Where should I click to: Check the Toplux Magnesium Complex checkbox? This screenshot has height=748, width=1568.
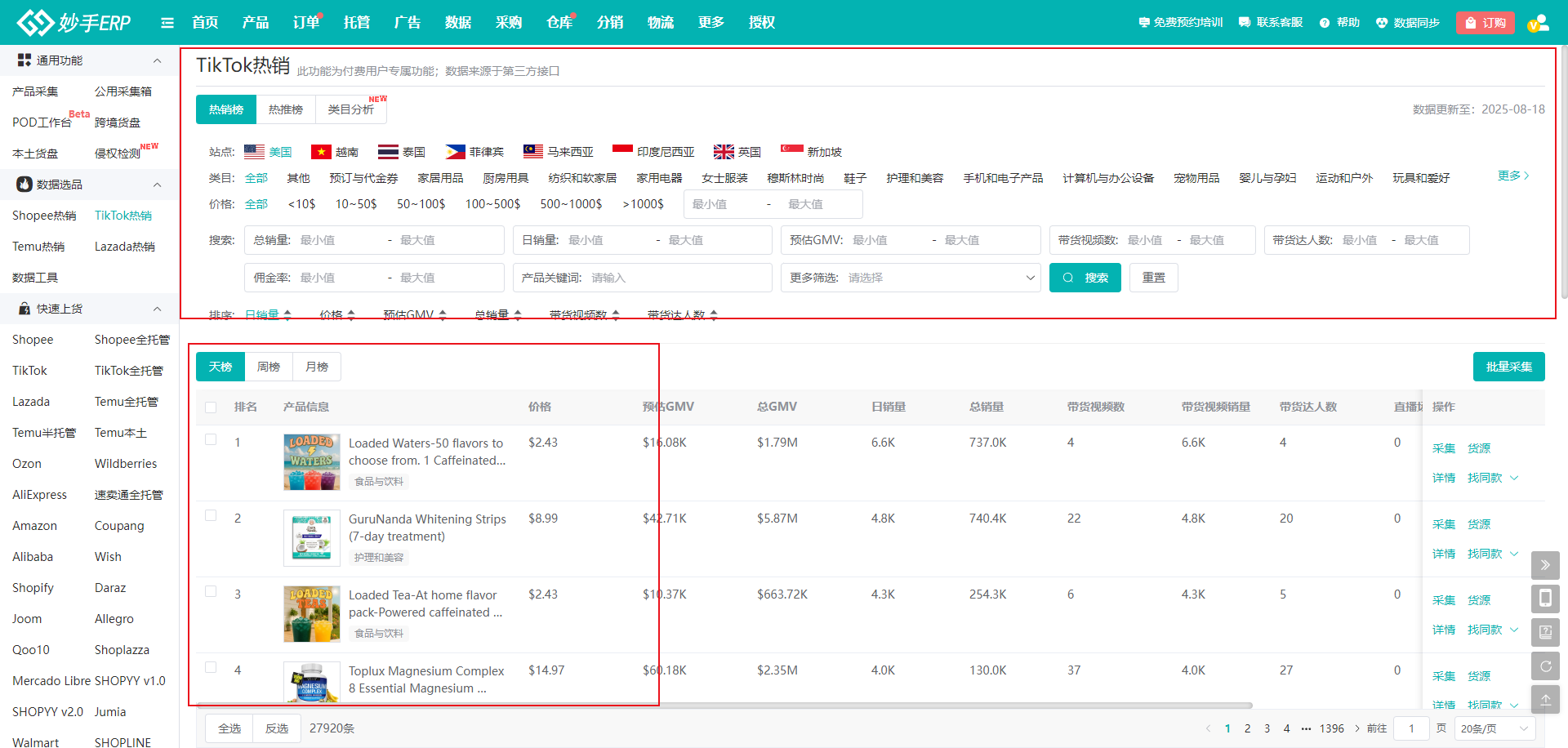211,667
